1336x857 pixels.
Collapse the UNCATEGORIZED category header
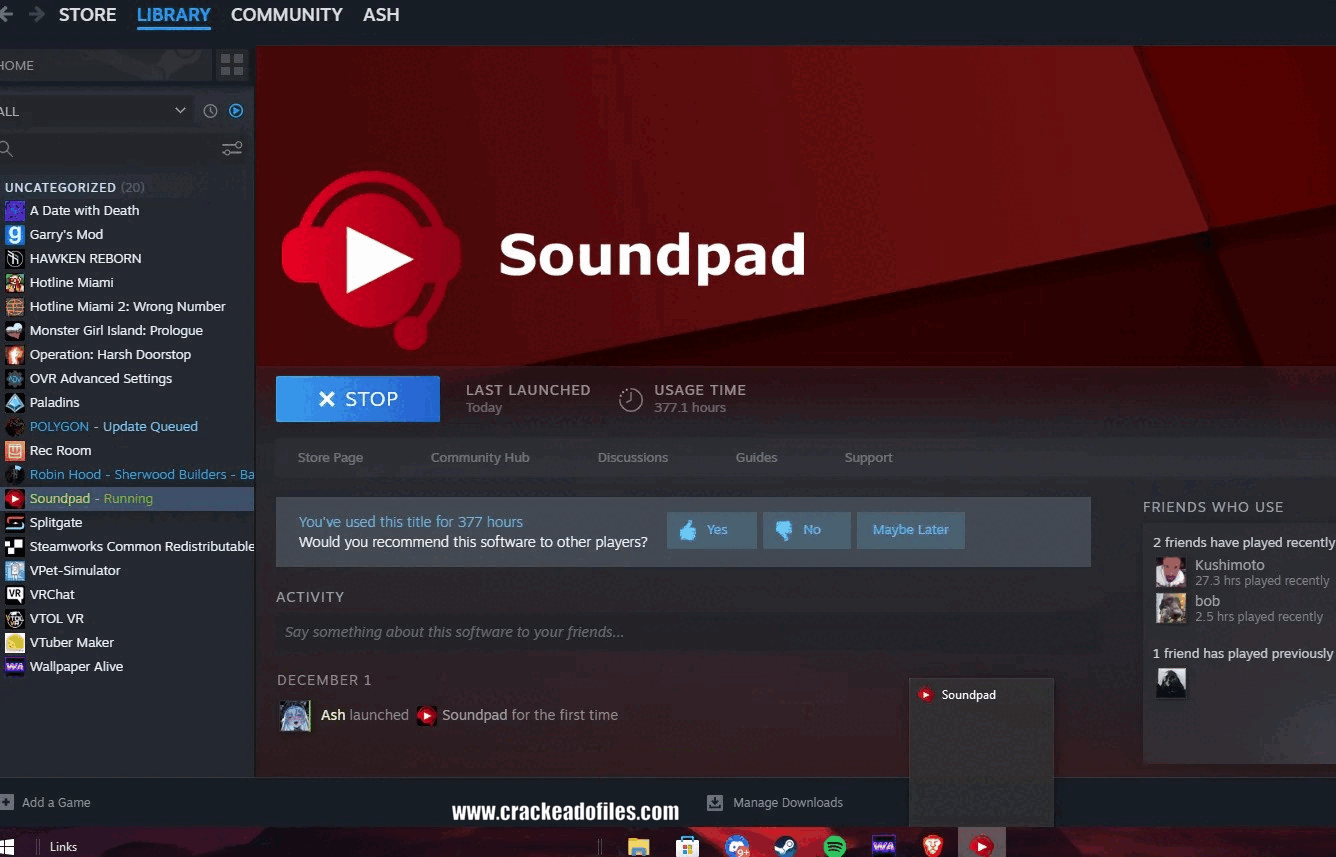tap(75, 187)
